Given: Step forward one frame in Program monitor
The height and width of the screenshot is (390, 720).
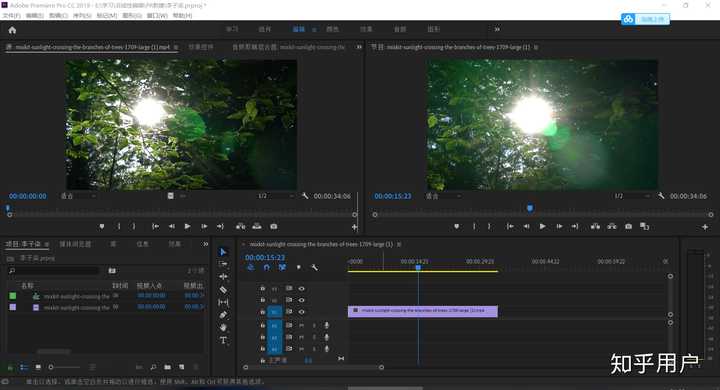Looking at the screenshot, I should pos(559,226).
